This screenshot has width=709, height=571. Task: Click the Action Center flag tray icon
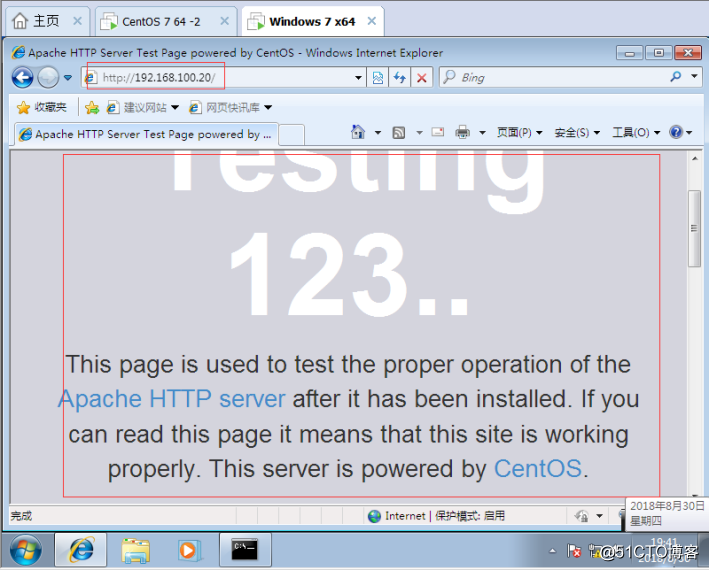click(x=573, y=551)
